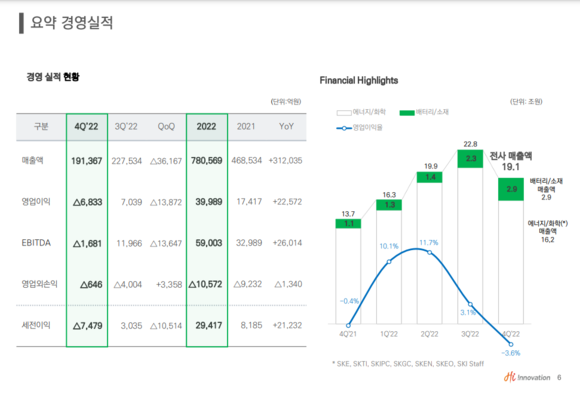Select the 영업이익 row label
Screen dimensions: 580x394
pos(36,202)
